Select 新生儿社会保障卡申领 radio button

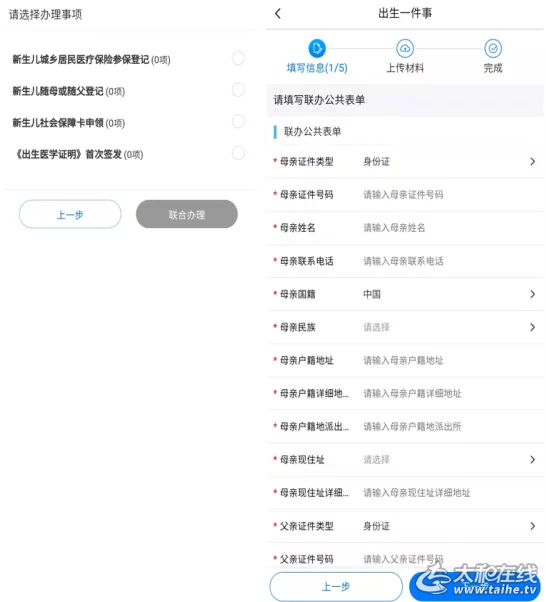238,121
